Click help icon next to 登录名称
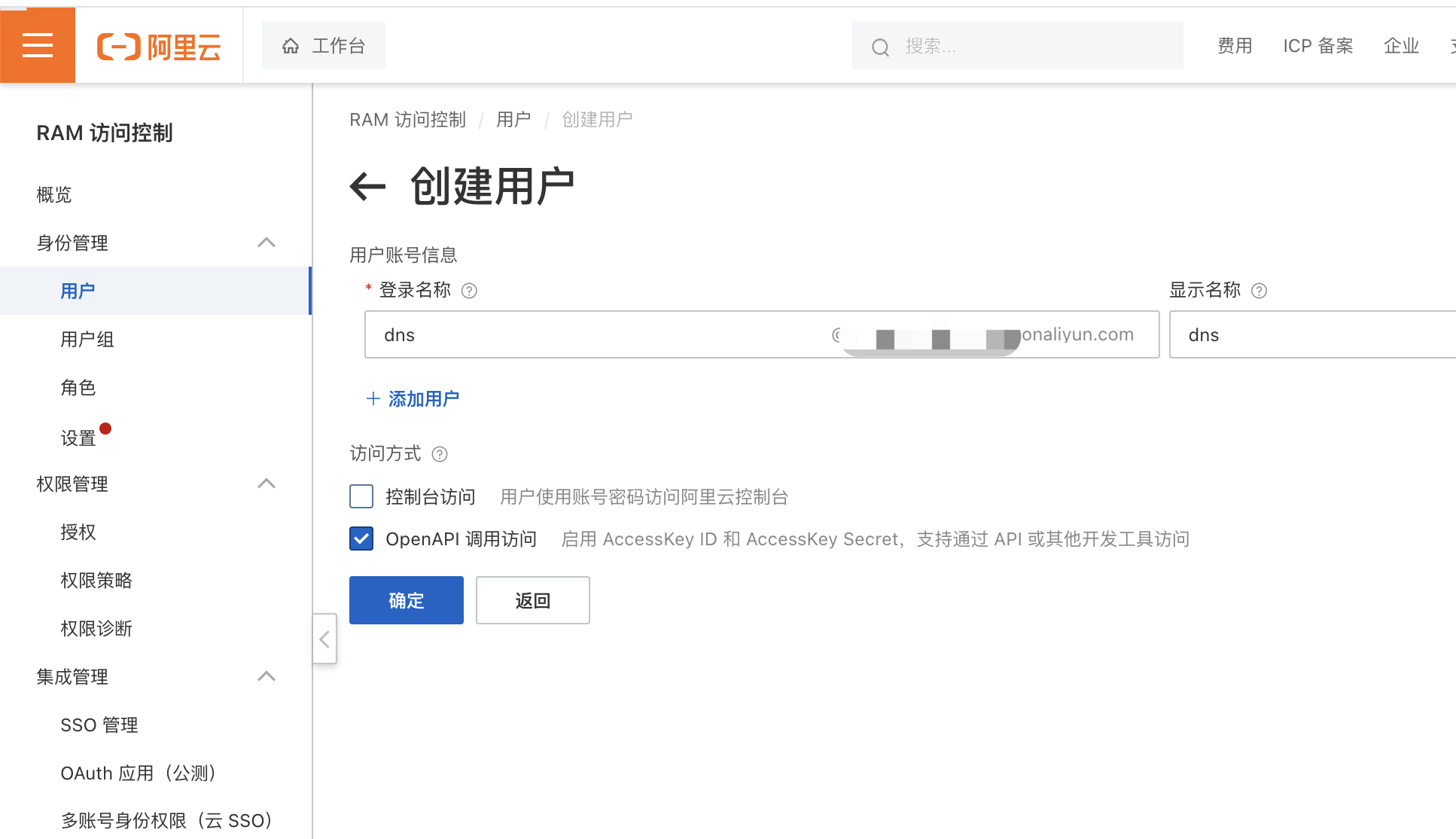The image size is (1456, 839). [x=469, y=291]
